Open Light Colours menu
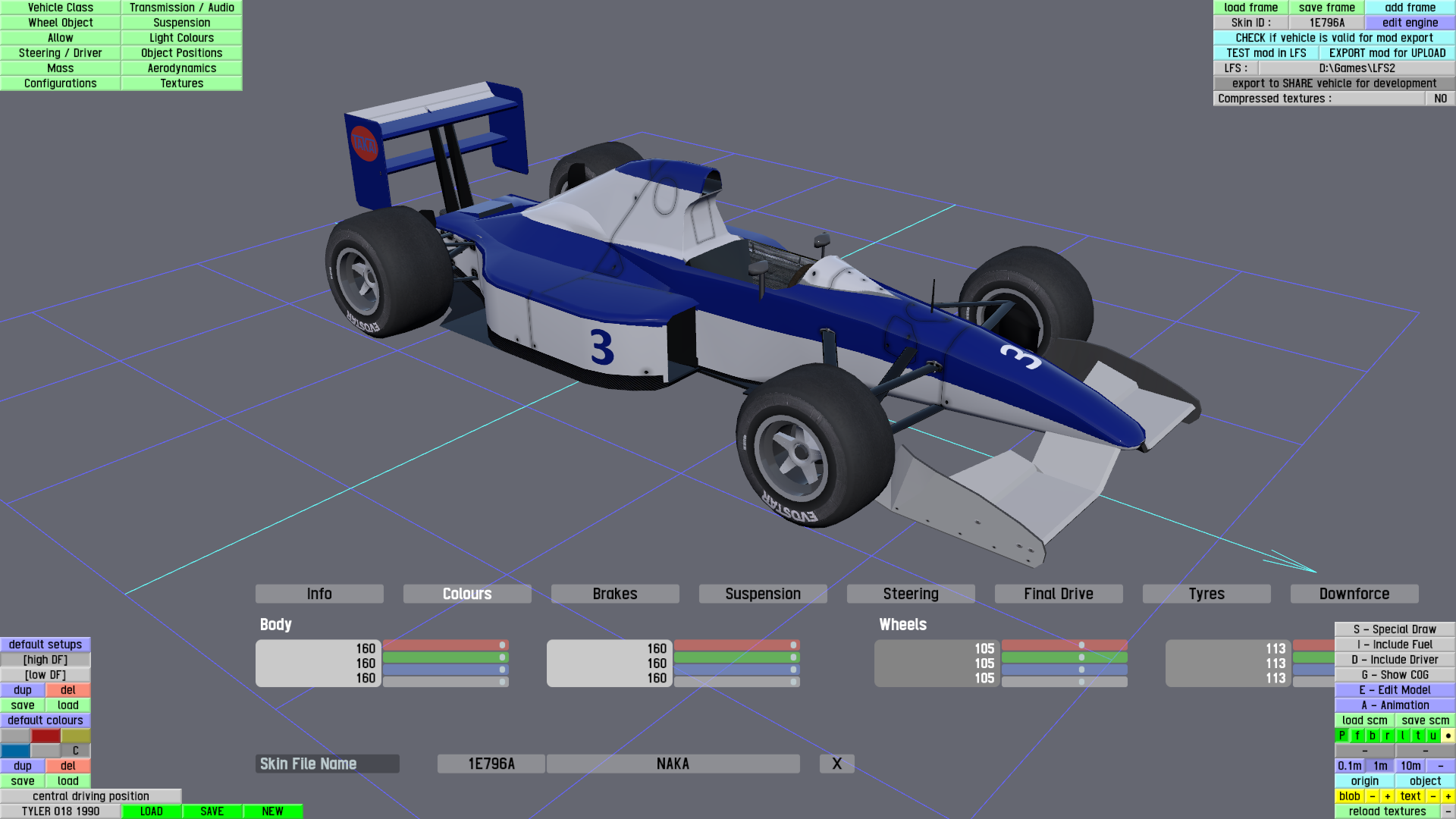 (x=182, y=38)
